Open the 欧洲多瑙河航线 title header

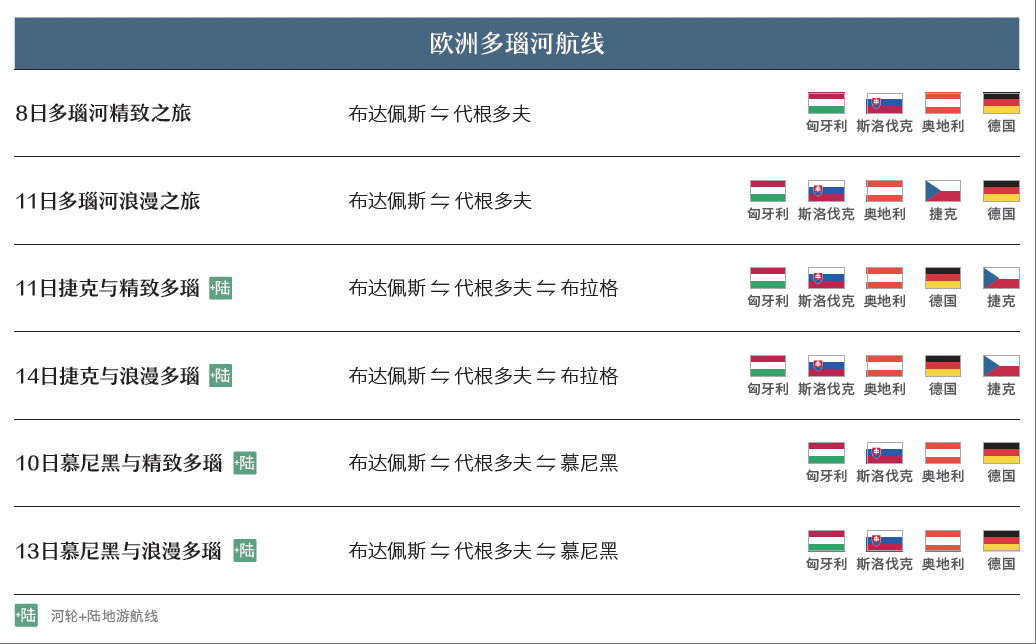518,43
